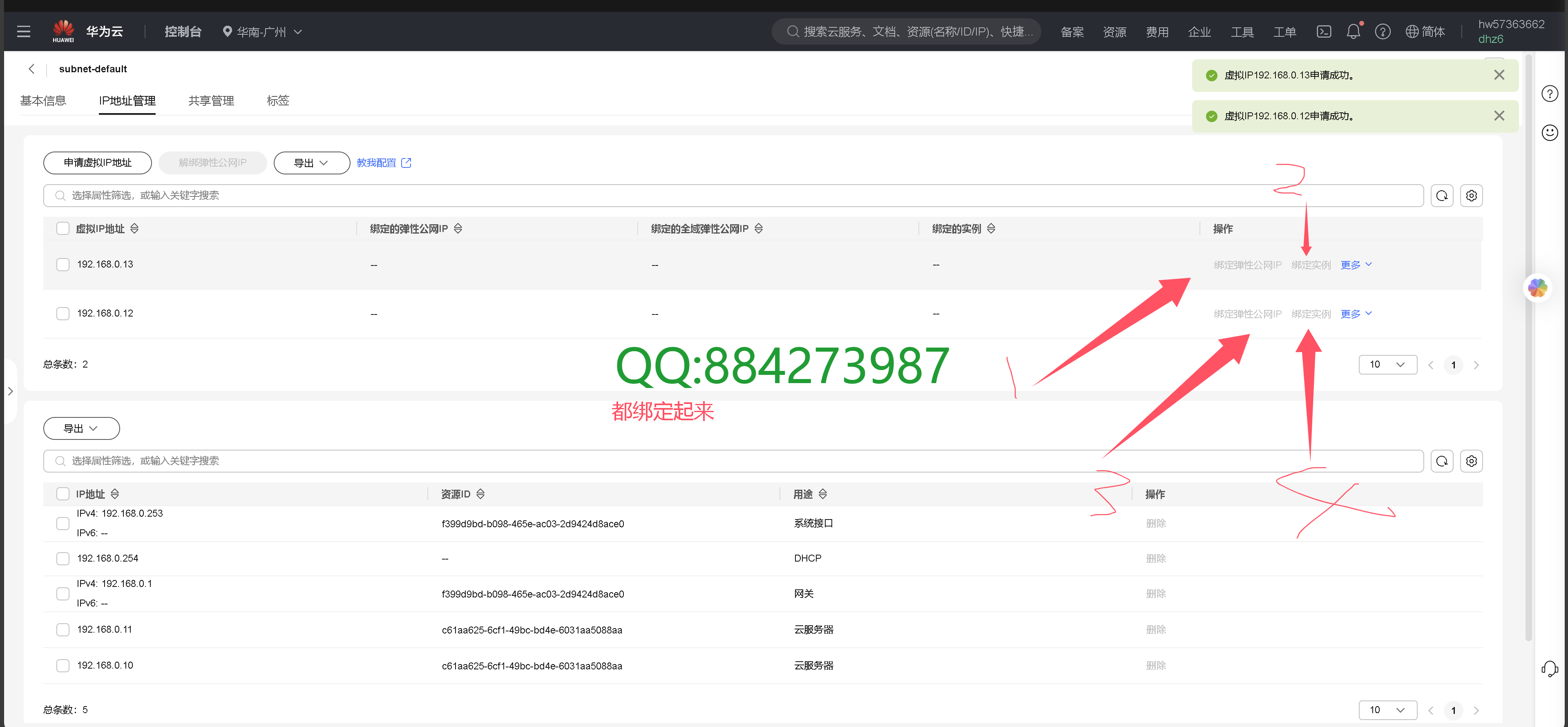Open column settings for virtual IP table
The image size is (1568, 727).
pyautogui.click(x=1471, y=196)
